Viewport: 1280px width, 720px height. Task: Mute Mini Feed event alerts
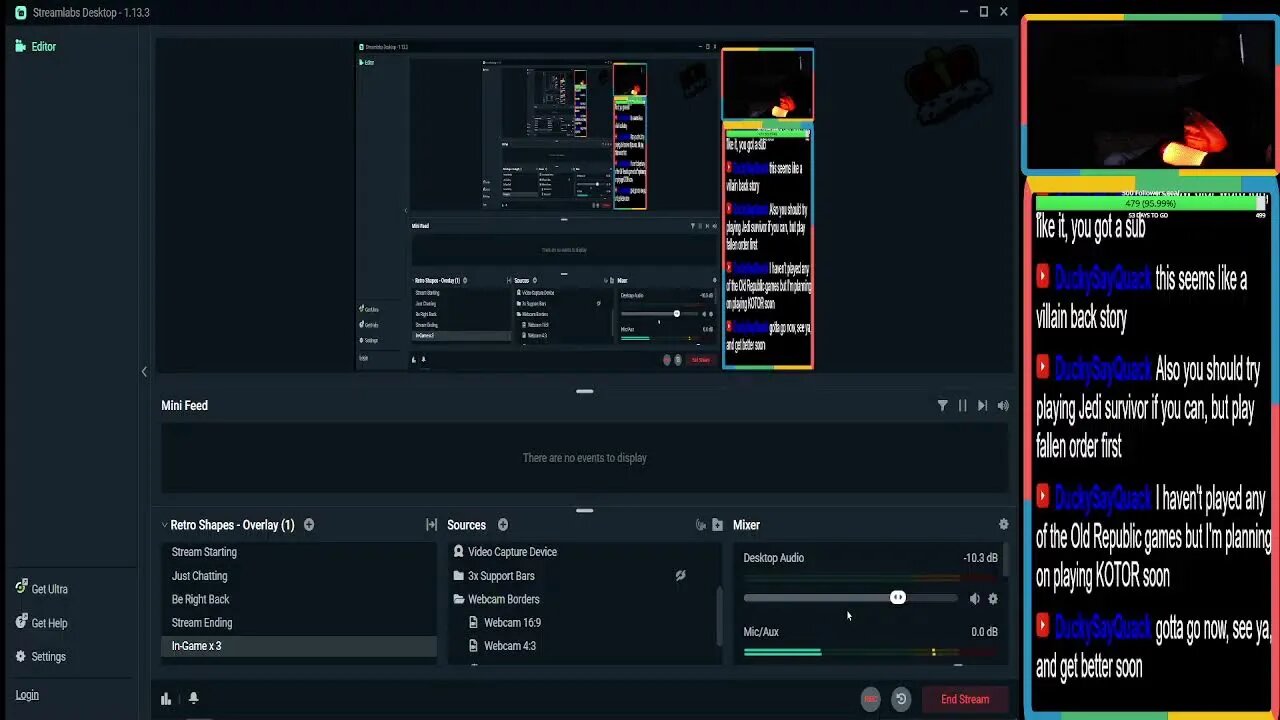tap(1003, 405)
